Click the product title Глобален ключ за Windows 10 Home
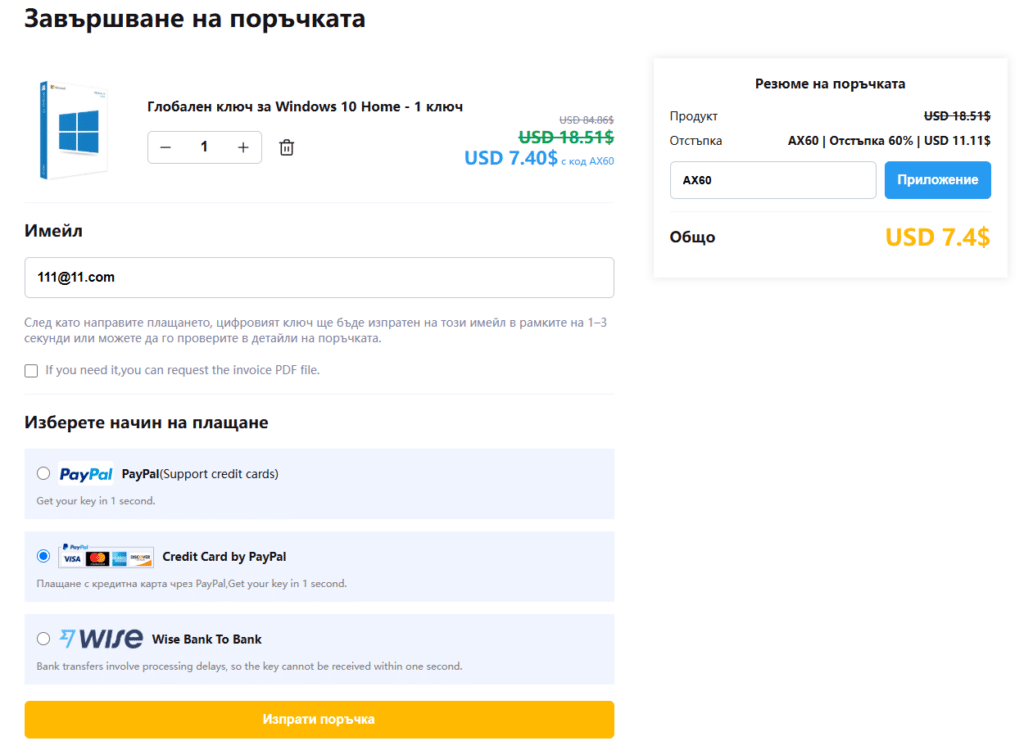The width and height of the screenshot is (1024, 750). [x=305, y=106]
